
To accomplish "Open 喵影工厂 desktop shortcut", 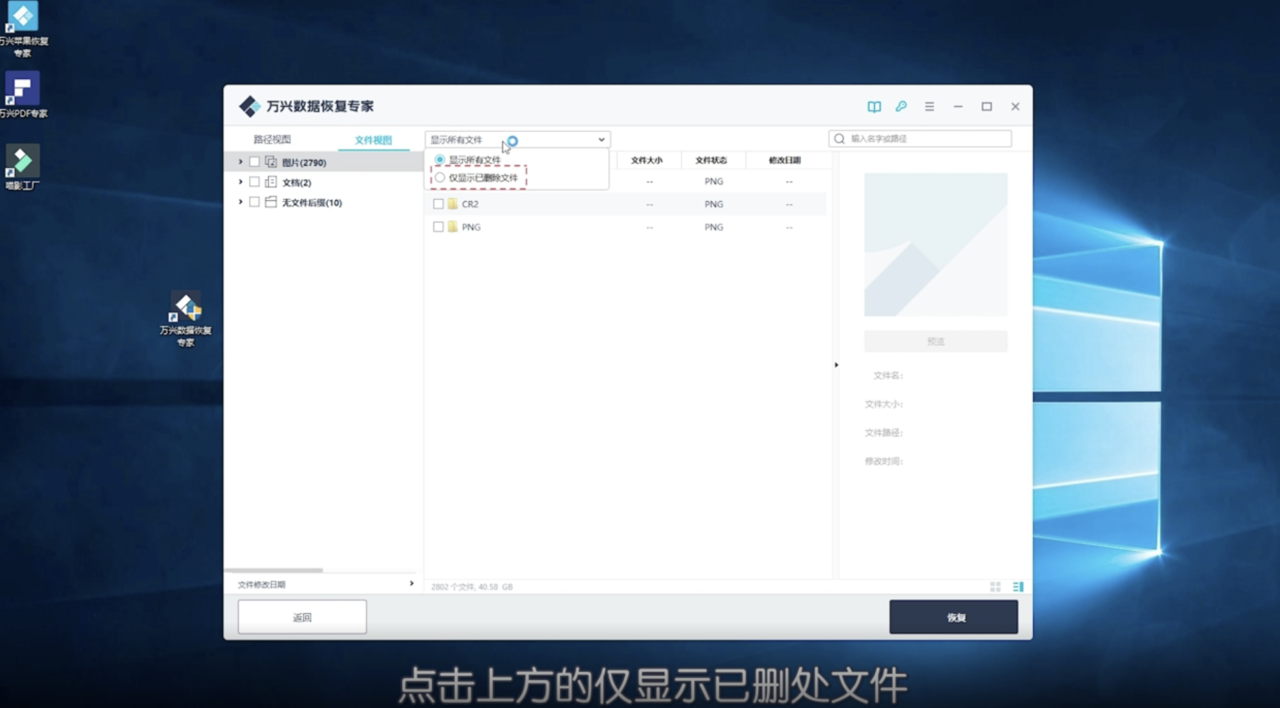I will point(22,168).
